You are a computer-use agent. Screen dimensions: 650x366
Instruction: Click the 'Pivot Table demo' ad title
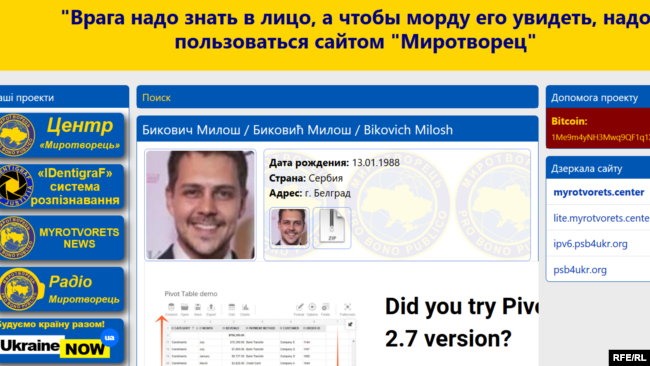click(191, 293)
